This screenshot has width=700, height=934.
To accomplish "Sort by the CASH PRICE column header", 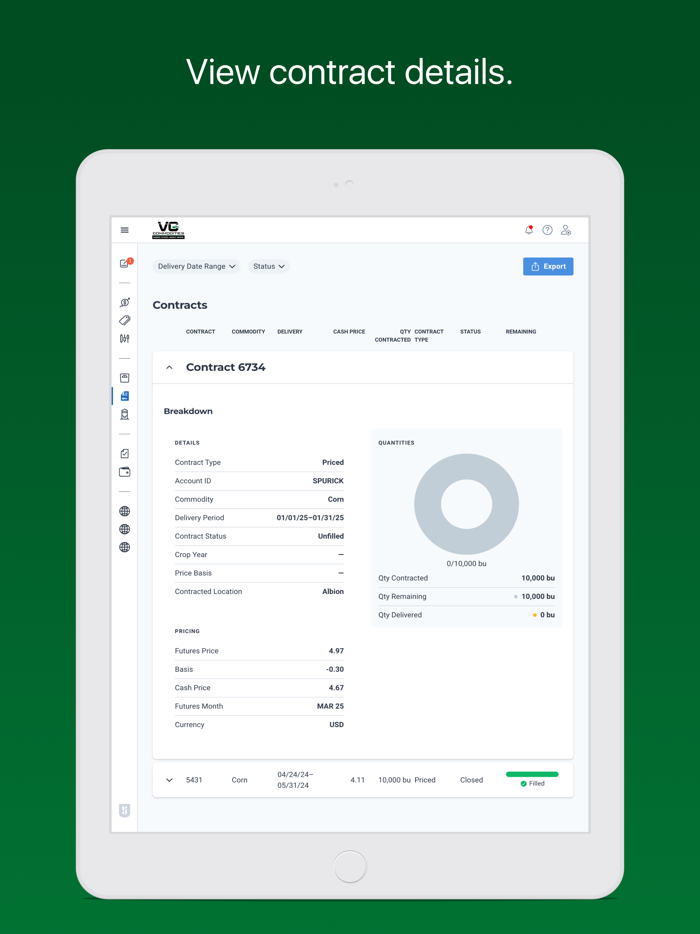I will 349,331.
